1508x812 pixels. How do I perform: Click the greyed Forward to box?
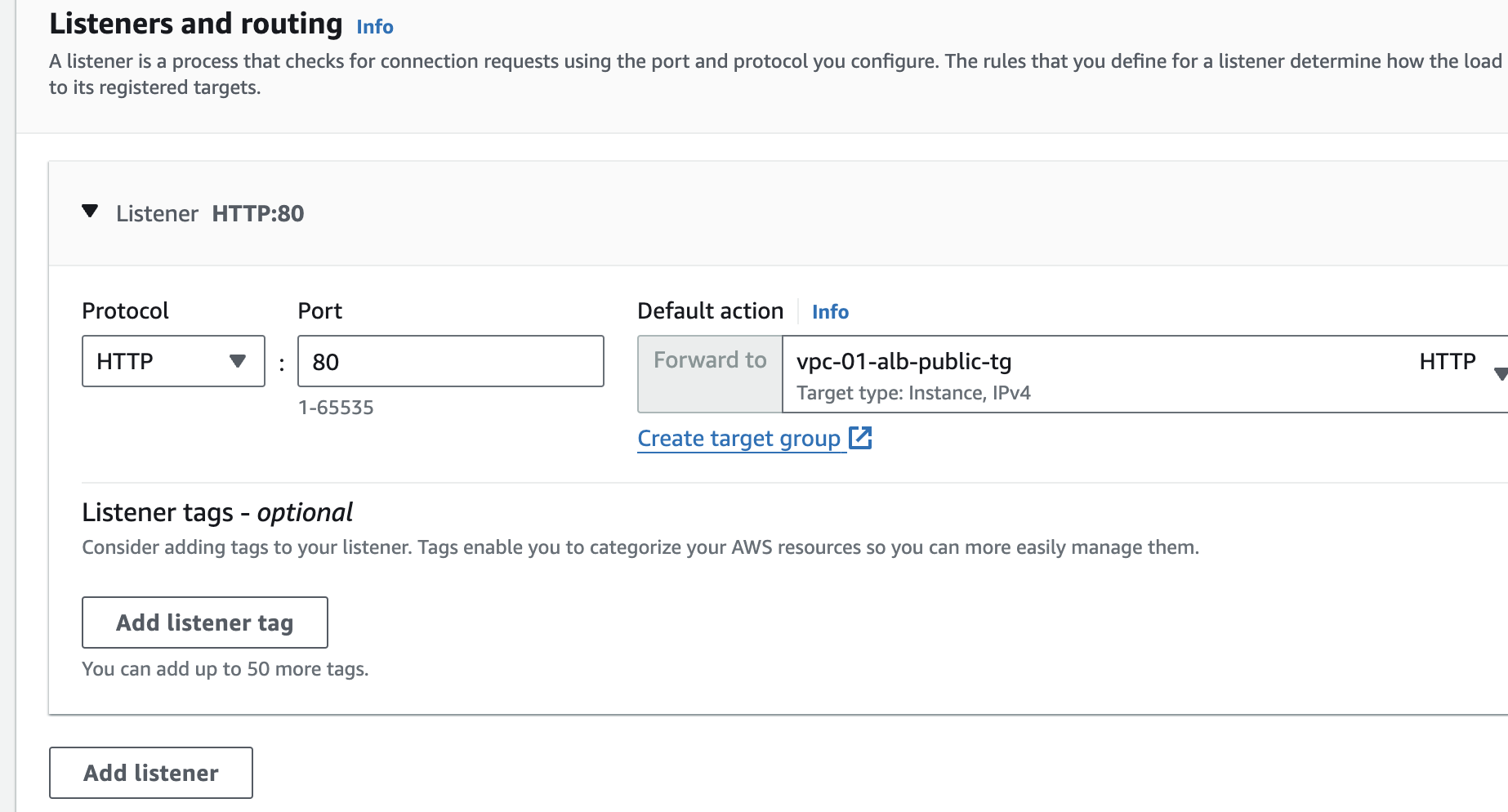click(710, 373)
